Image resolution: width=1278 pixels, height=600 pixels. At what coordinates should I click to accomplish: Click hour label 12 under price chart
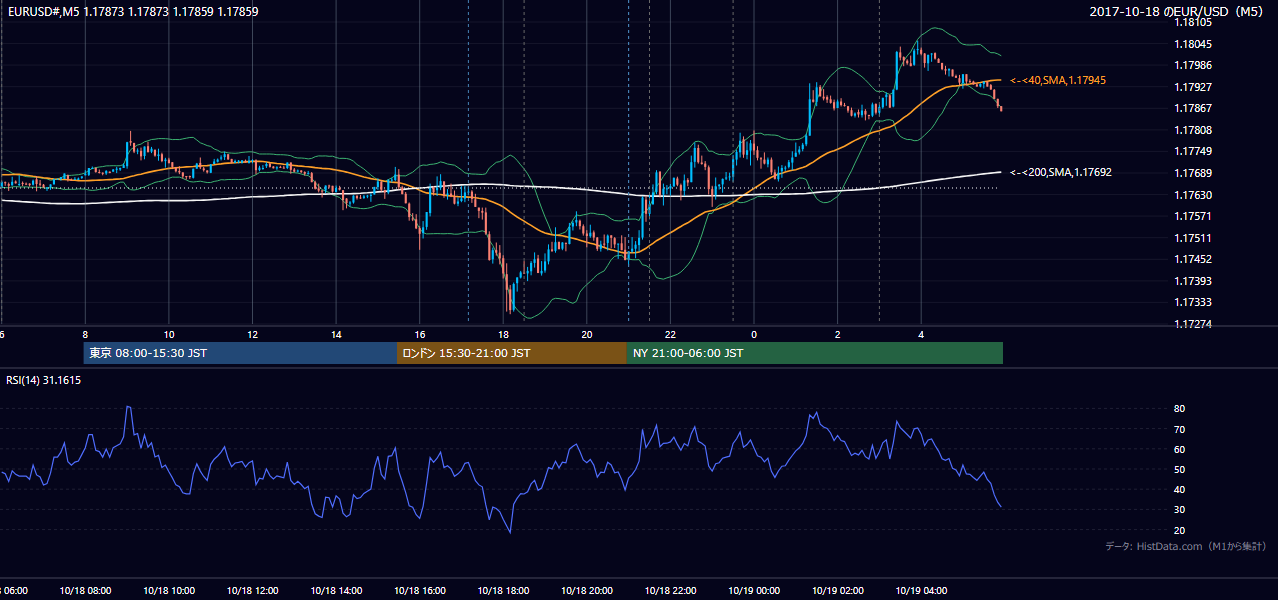pyautogui.click(x=252, y=335)
